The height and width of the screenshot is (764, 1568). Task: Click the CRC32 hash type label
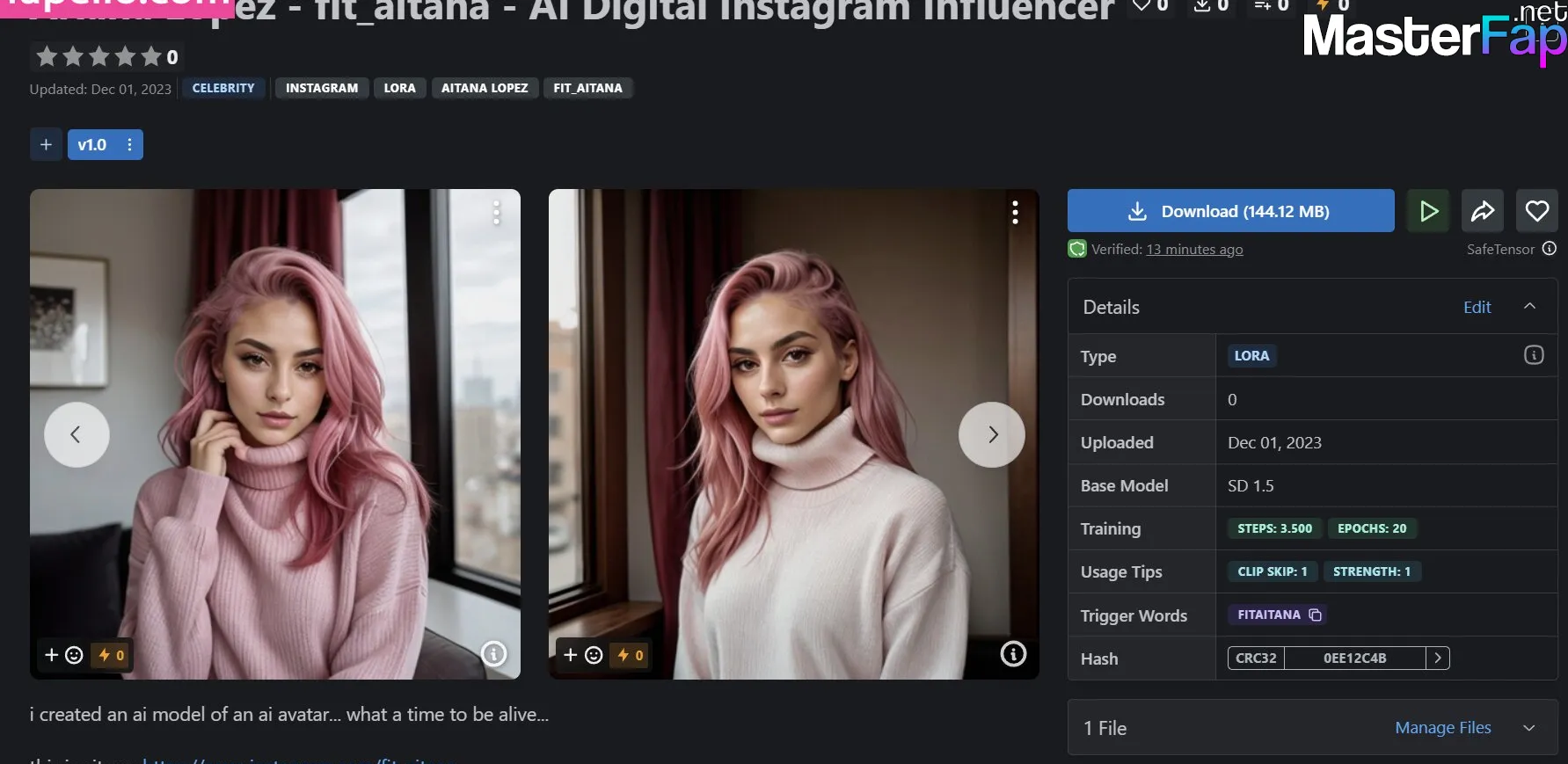click(1256, 658)
